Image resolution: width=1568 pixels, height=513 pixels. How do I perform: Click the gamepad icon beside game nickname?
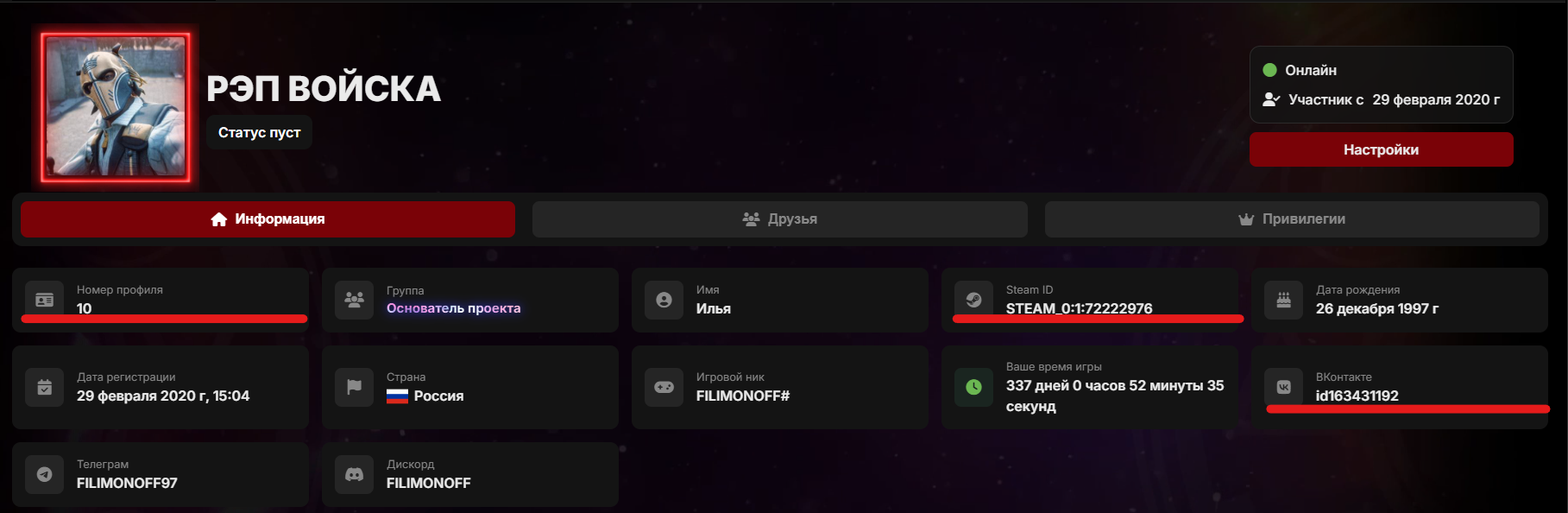tap(664, 387)
